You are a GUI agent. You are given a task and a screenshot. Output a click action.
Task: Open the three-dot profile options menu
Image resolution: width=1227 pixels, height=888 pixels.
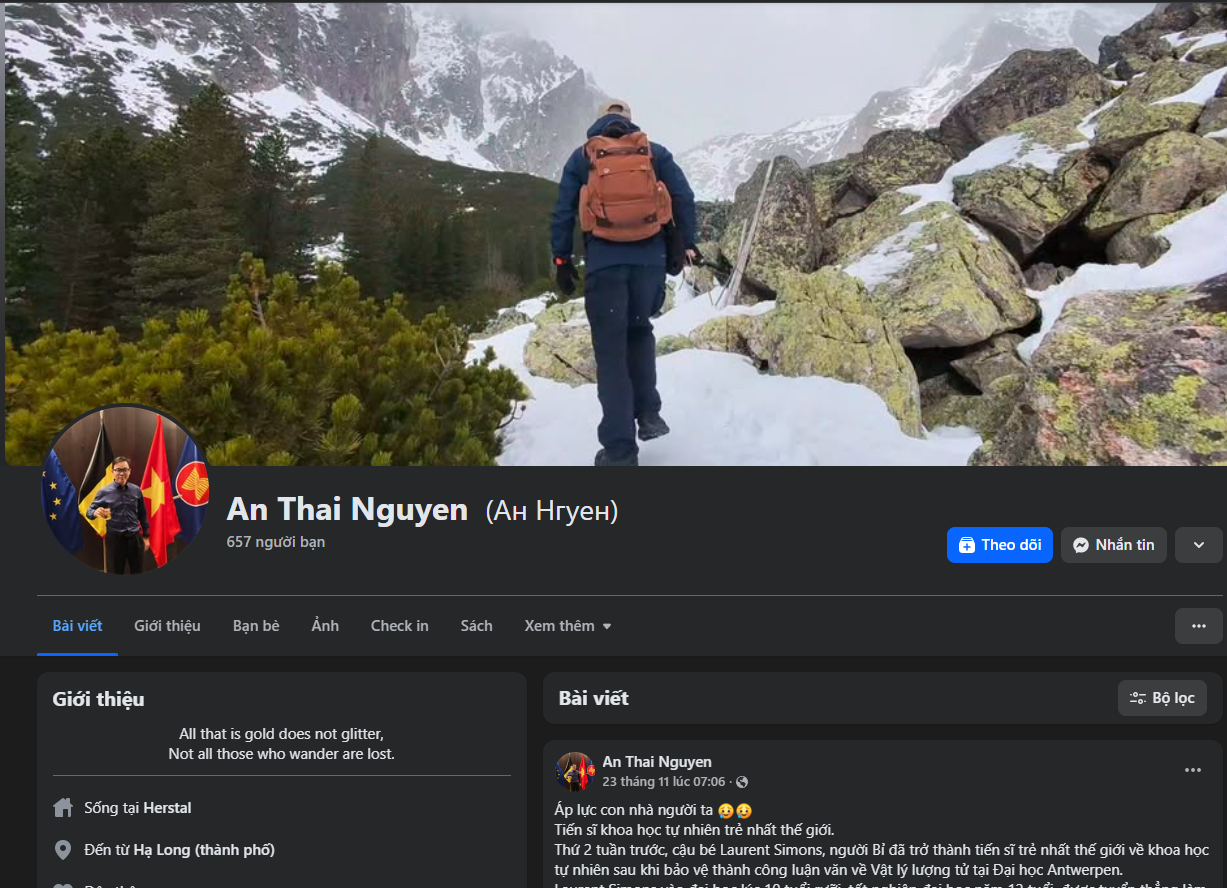pos(1198,626)
